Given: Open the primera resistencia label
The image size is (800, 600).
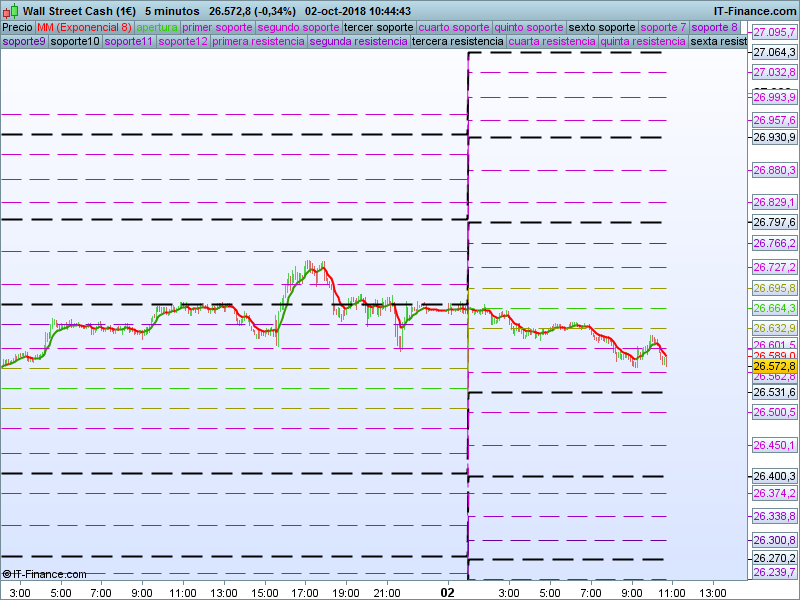Looking at the screenshot, I should pyautogui.click(x=258, y=41).
